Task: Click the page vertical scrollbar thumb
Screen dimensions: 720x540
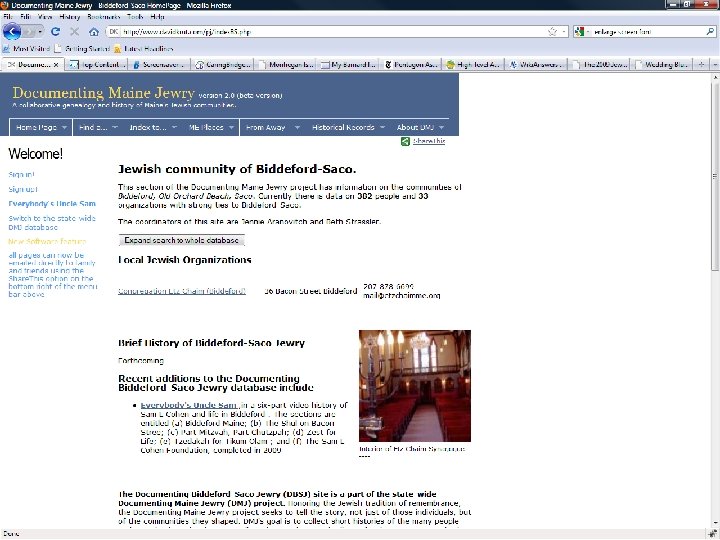Action: (x=715, y=177)
